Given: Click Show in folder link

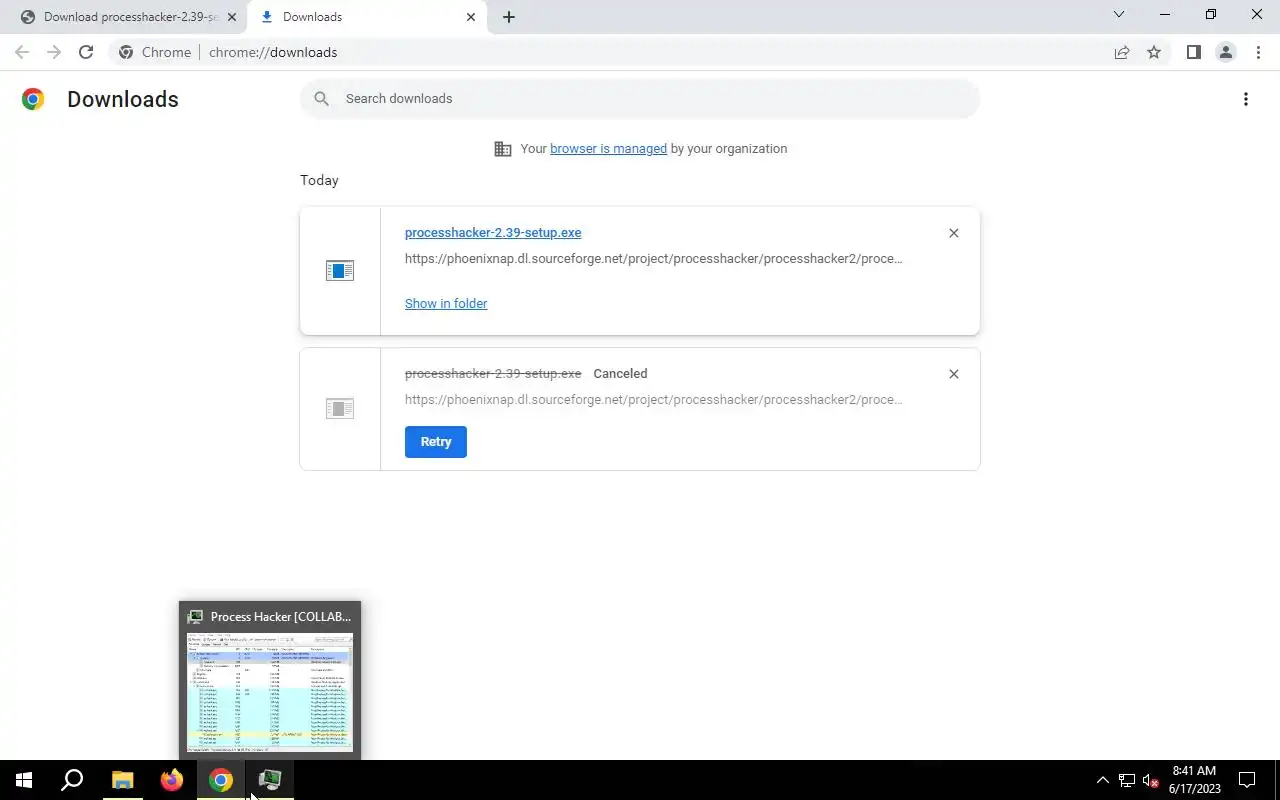Looking at the screenshot, I should [x=446, y=303].
